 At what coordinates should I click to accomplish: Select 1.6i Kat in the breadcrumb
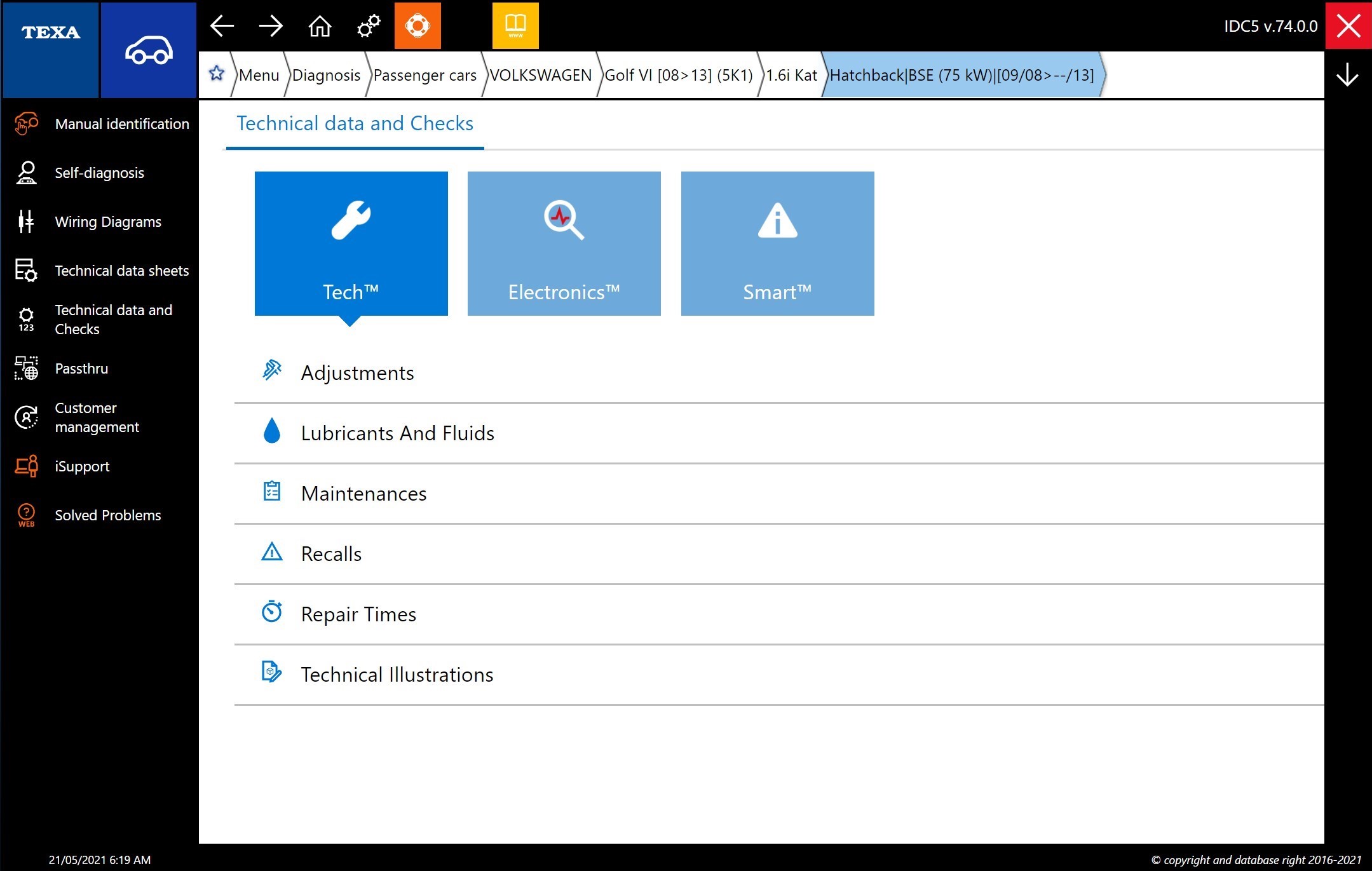tap(791, 75)
